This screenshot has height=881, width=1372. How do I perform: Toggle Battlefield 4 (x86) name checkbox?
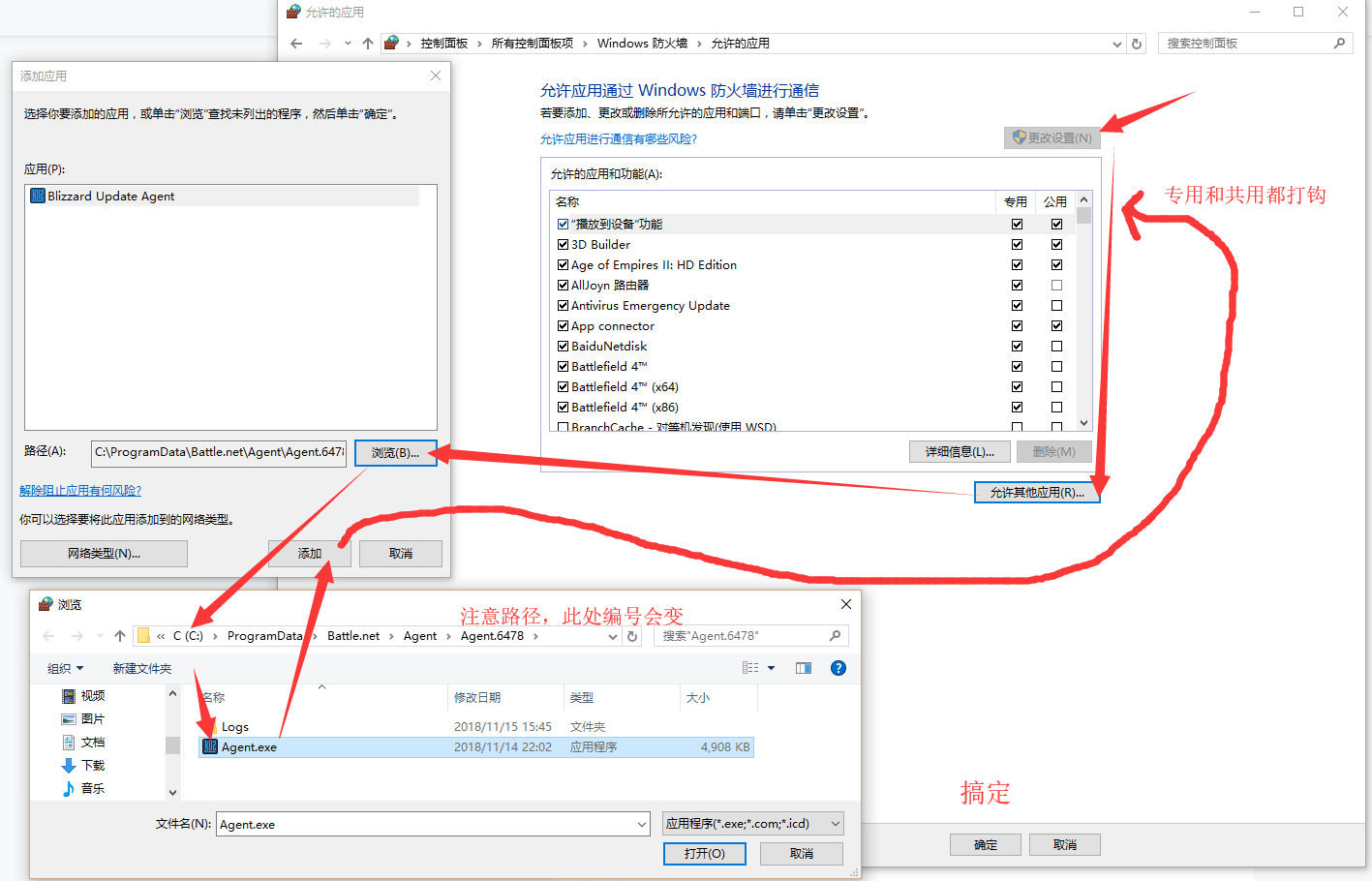[563, 408]
